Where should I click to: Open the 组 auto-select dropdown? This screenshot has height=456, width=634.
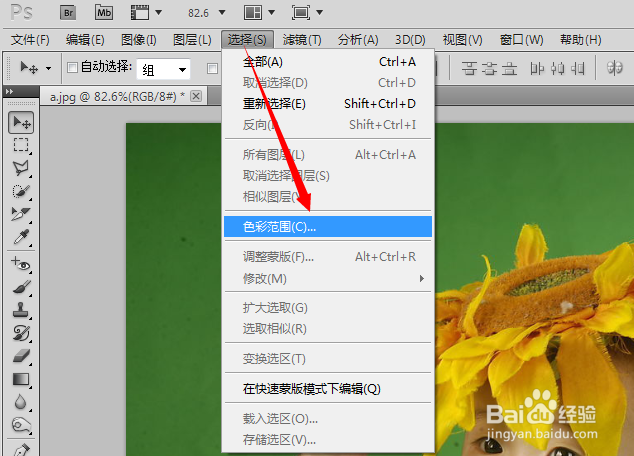pyautogui.click(x=163, y=70)
